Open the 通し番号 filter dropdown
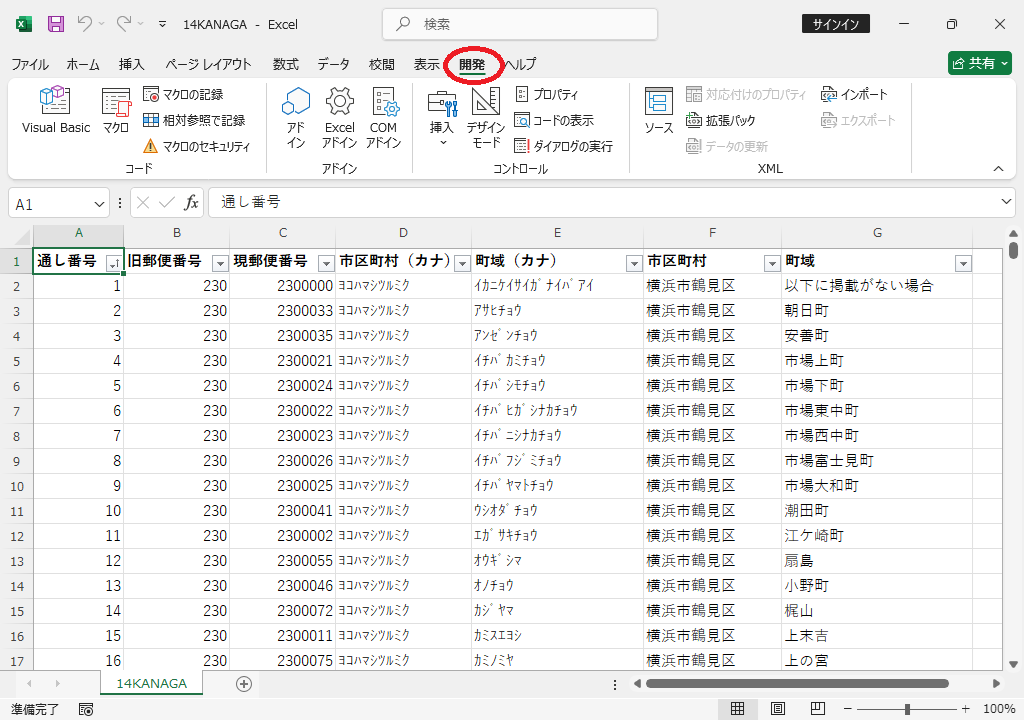Screen dimensions: 1024x720 click(114, 263)
